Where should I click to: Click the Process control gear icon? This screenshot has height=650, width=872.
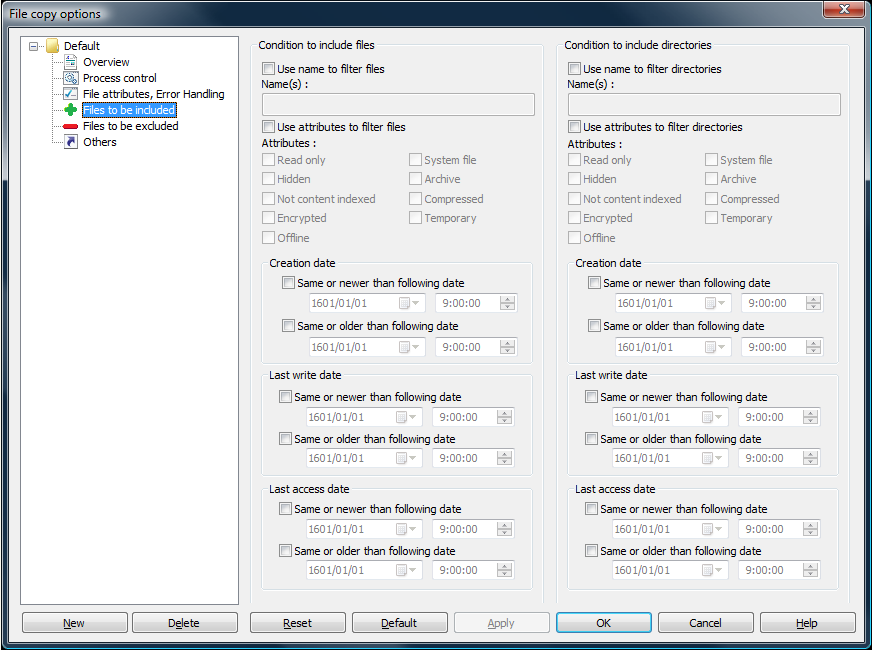coord(68,77)
